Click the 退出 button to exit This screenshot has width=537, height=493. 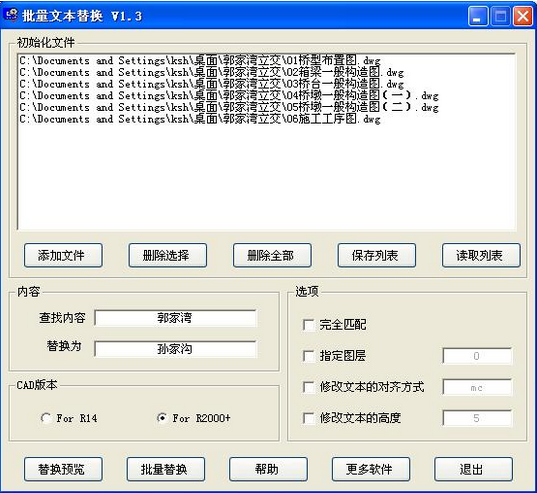[x=473, y=469]
